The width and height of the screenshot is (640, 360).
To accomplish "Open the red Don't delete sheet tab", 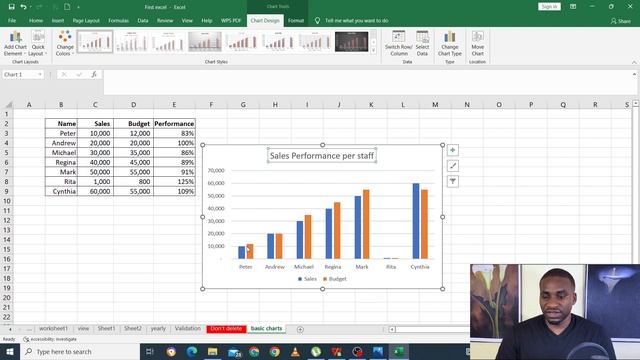I will (x=226, y=329).
